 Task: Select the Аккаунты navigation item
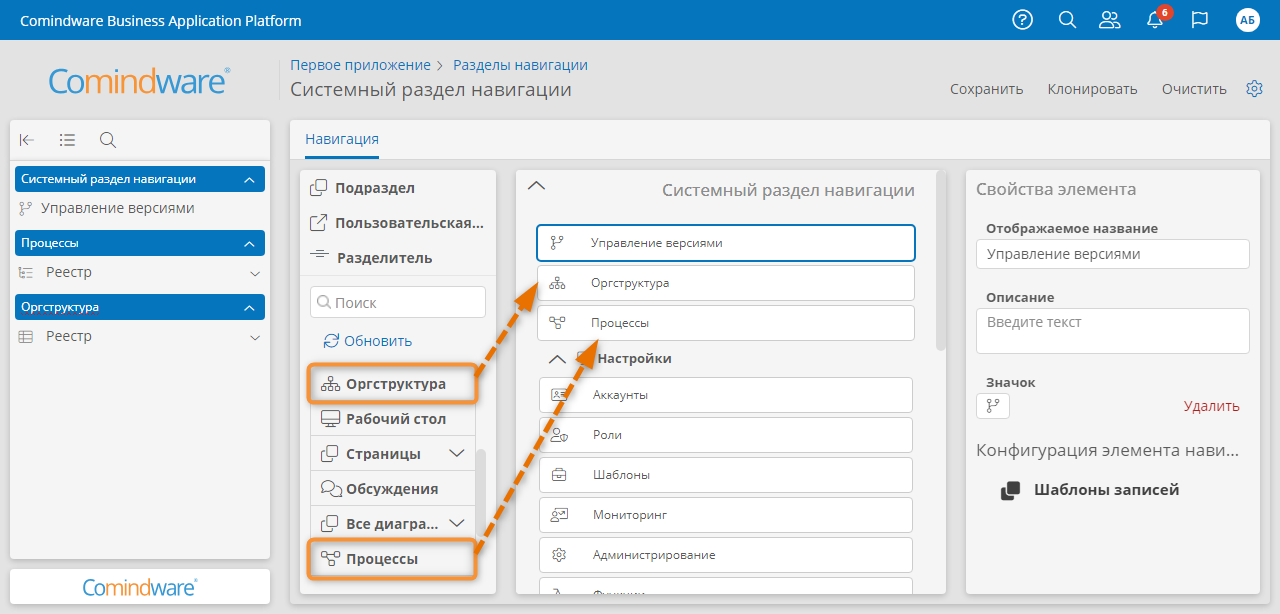[x=726, y=394]
